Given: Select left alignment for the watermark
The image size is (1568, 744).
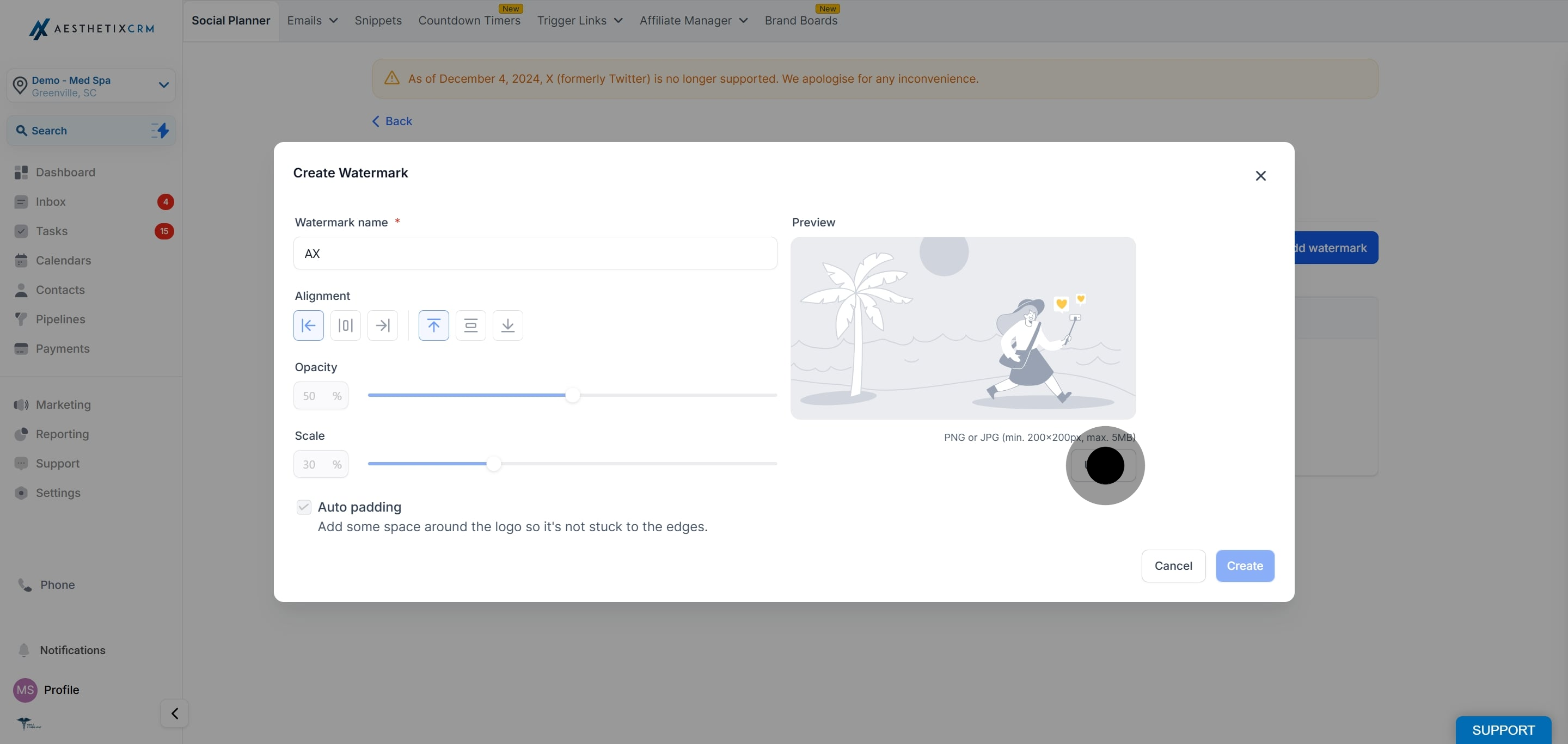Looking at the screenshot, I should (x=308, y=325).
